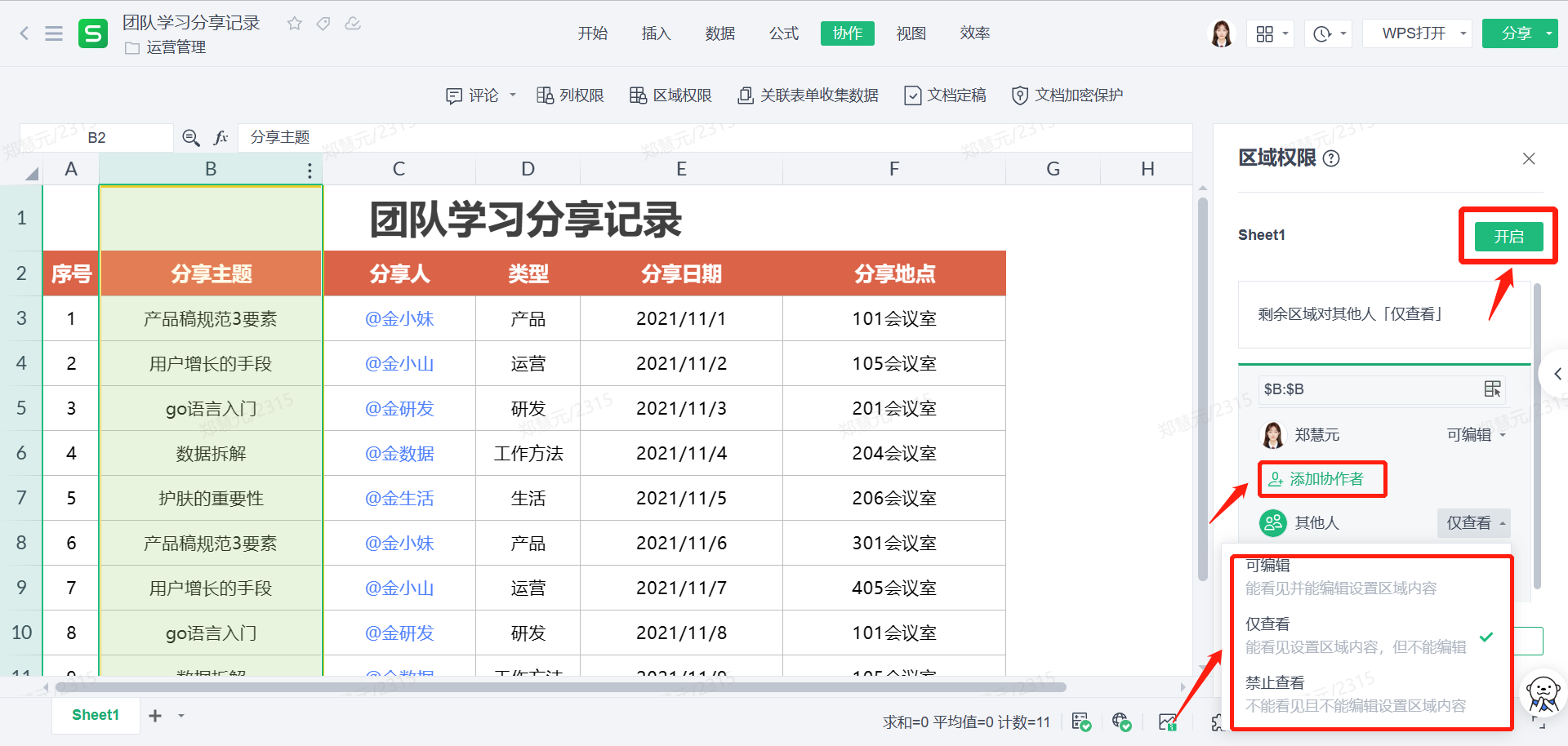Close the 区域权限 side panel
1568x746 pixels.
[1529, 158]
